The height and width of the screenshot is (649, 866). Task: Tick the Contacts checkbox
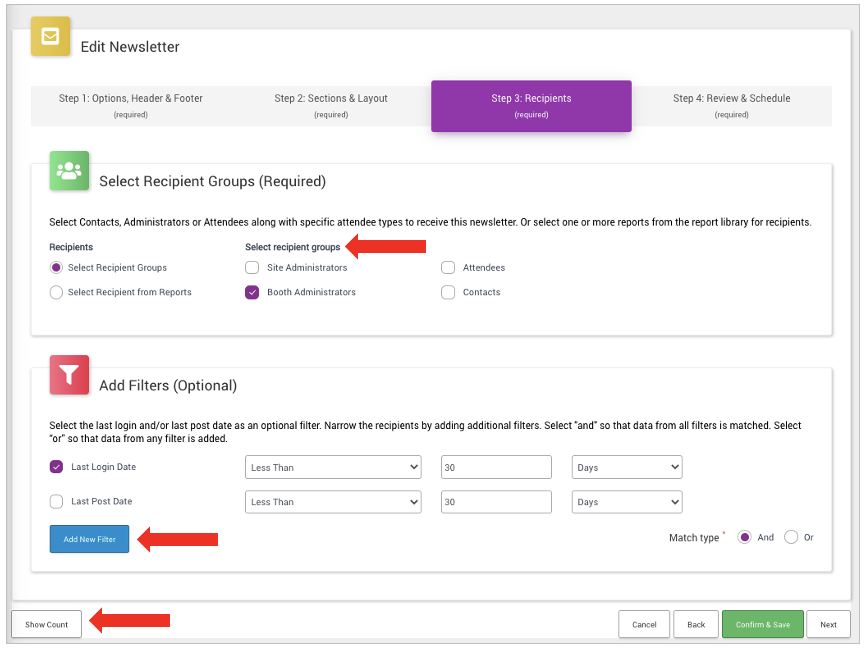[448, 292]
